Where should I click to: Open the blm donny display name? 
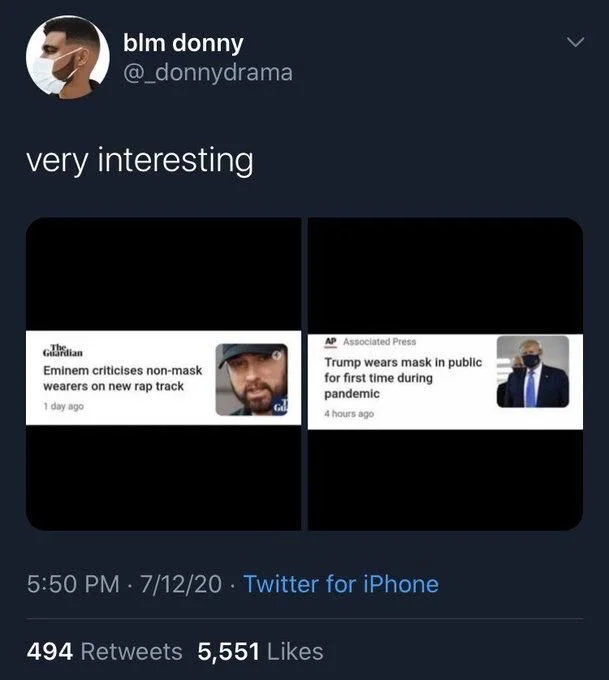pyautogui.click(x=182, y=44)
